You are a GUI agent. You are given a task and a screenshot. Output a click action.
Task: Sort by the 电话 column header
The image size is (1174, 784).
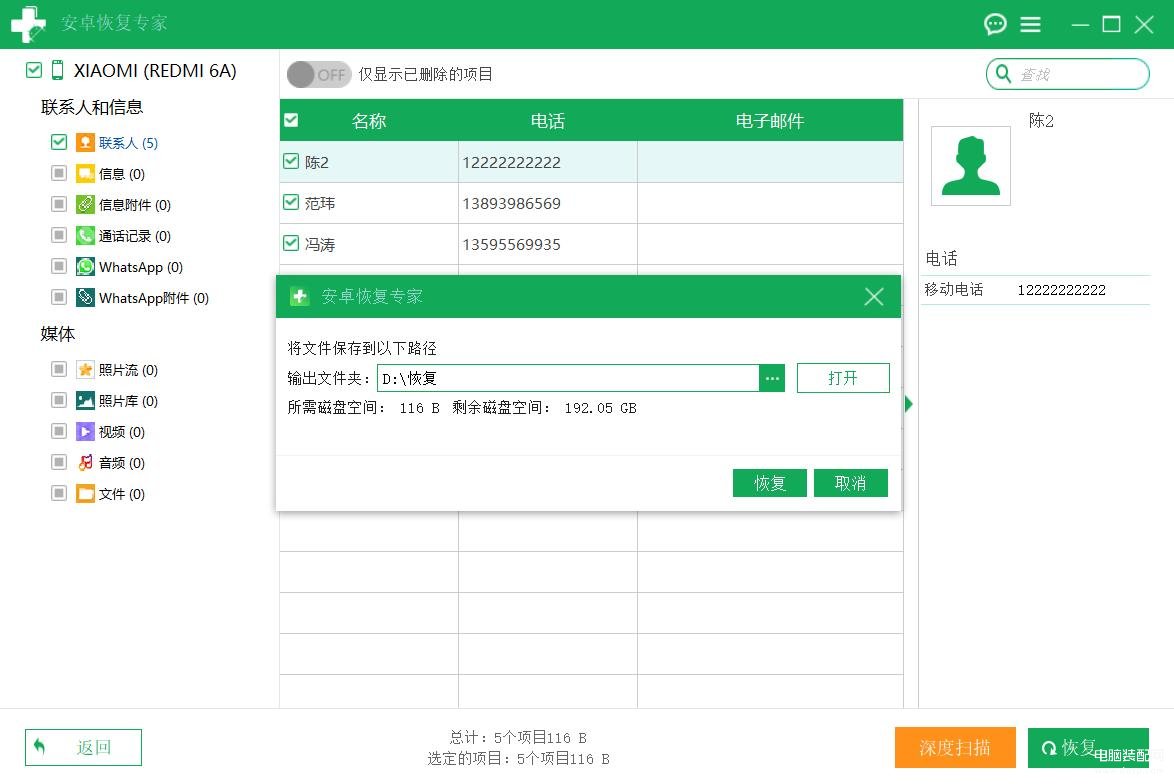[x=547, y=121]
